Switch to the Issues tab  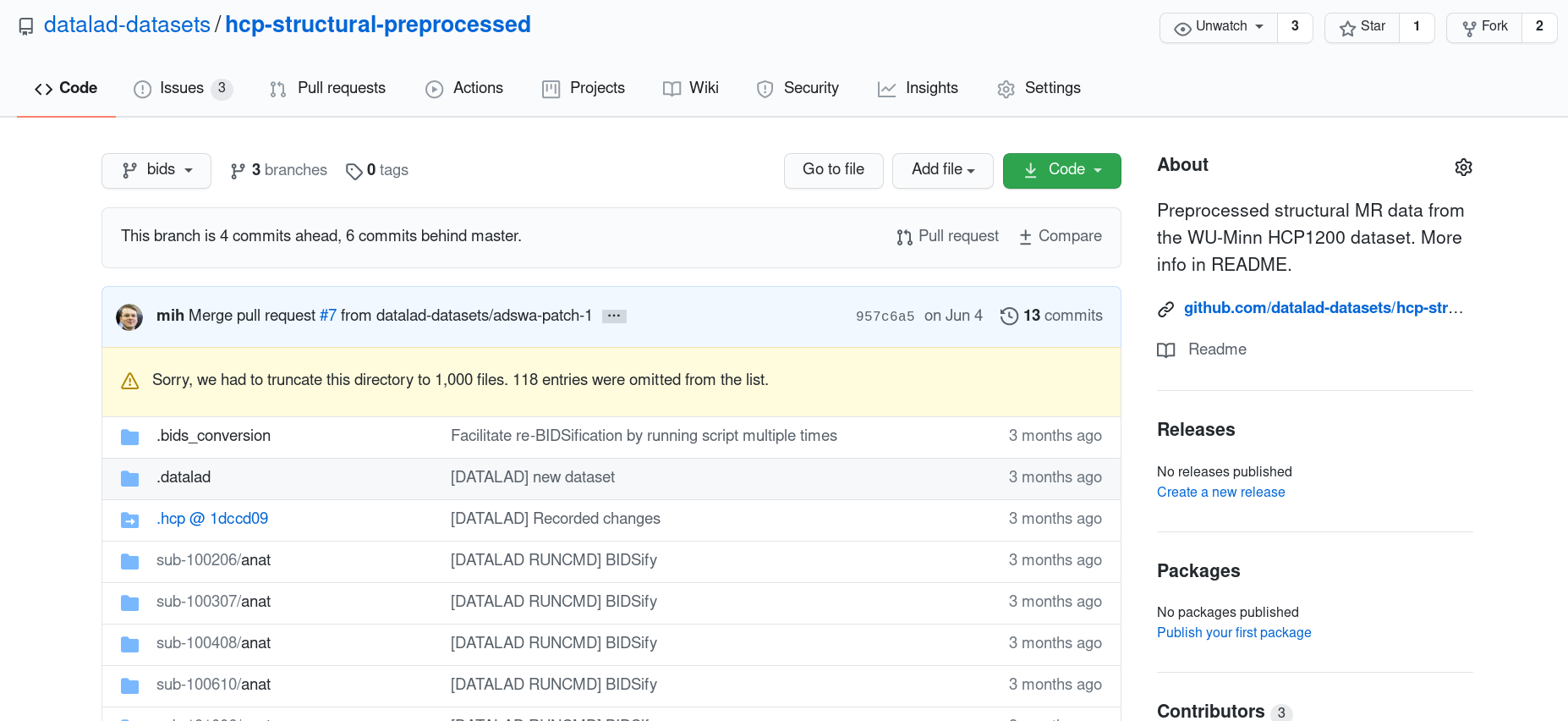(x=182, y=88)
